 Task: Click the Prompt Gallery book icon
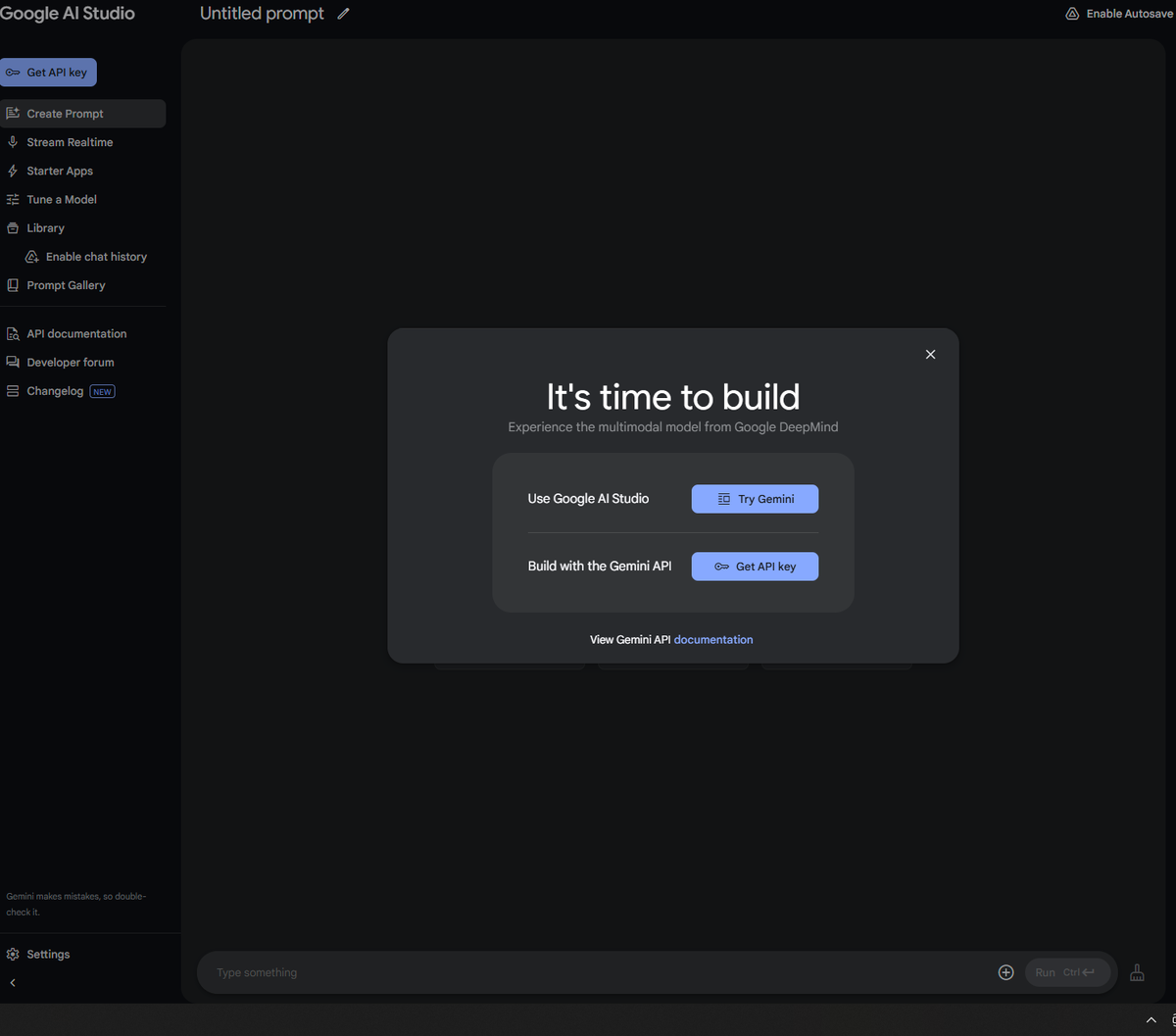13,285
